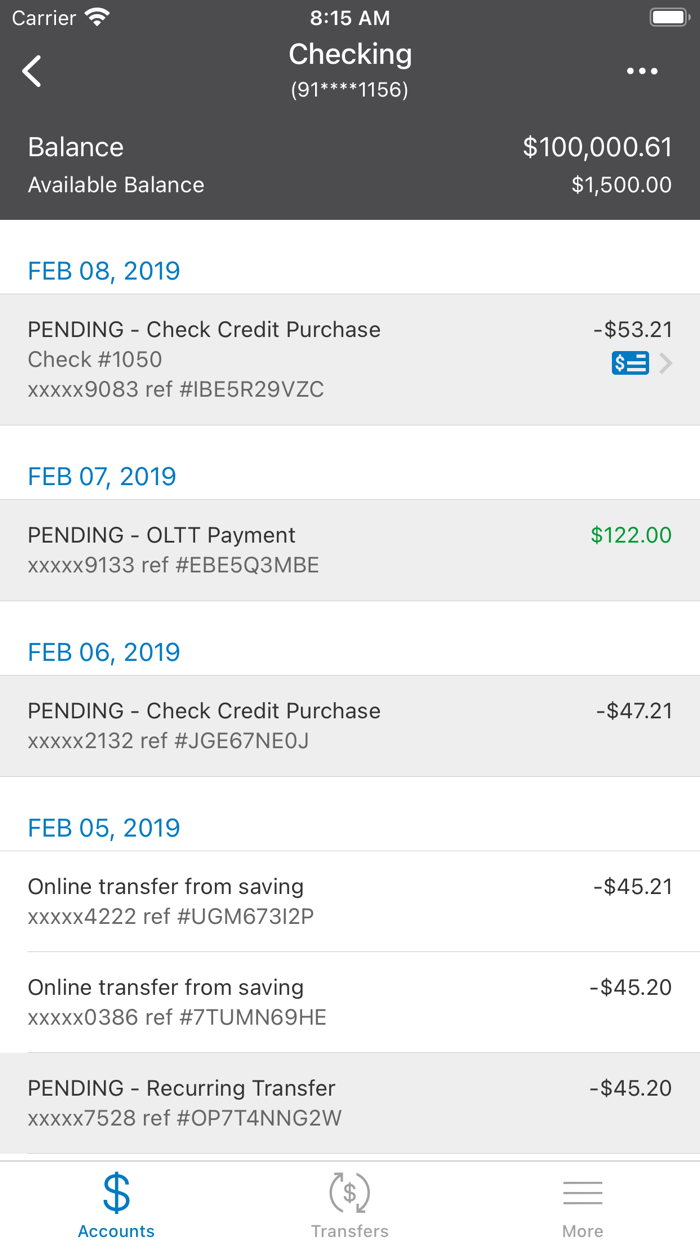700x1244 pixels.
Task: Select the FEB 05, 2019 date header
Action: click(103, 827)
